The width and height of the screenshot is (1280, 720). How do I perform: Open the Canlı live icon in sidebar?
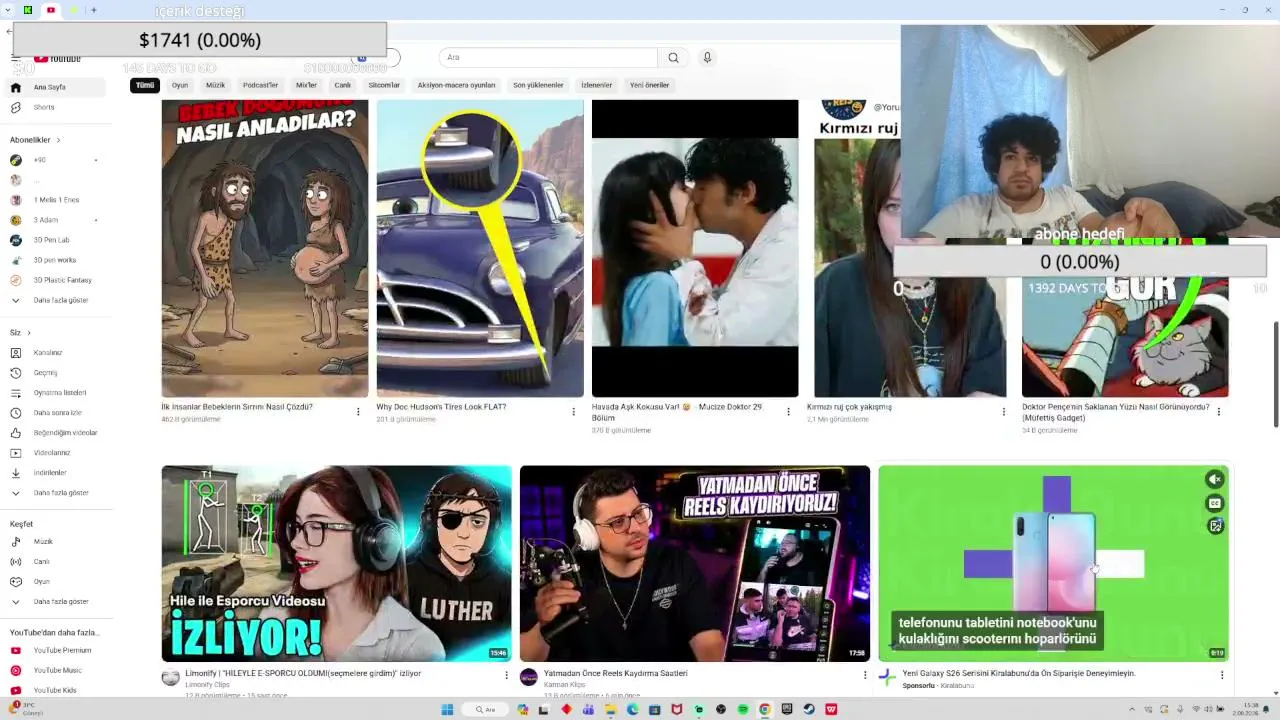(15, 562)
